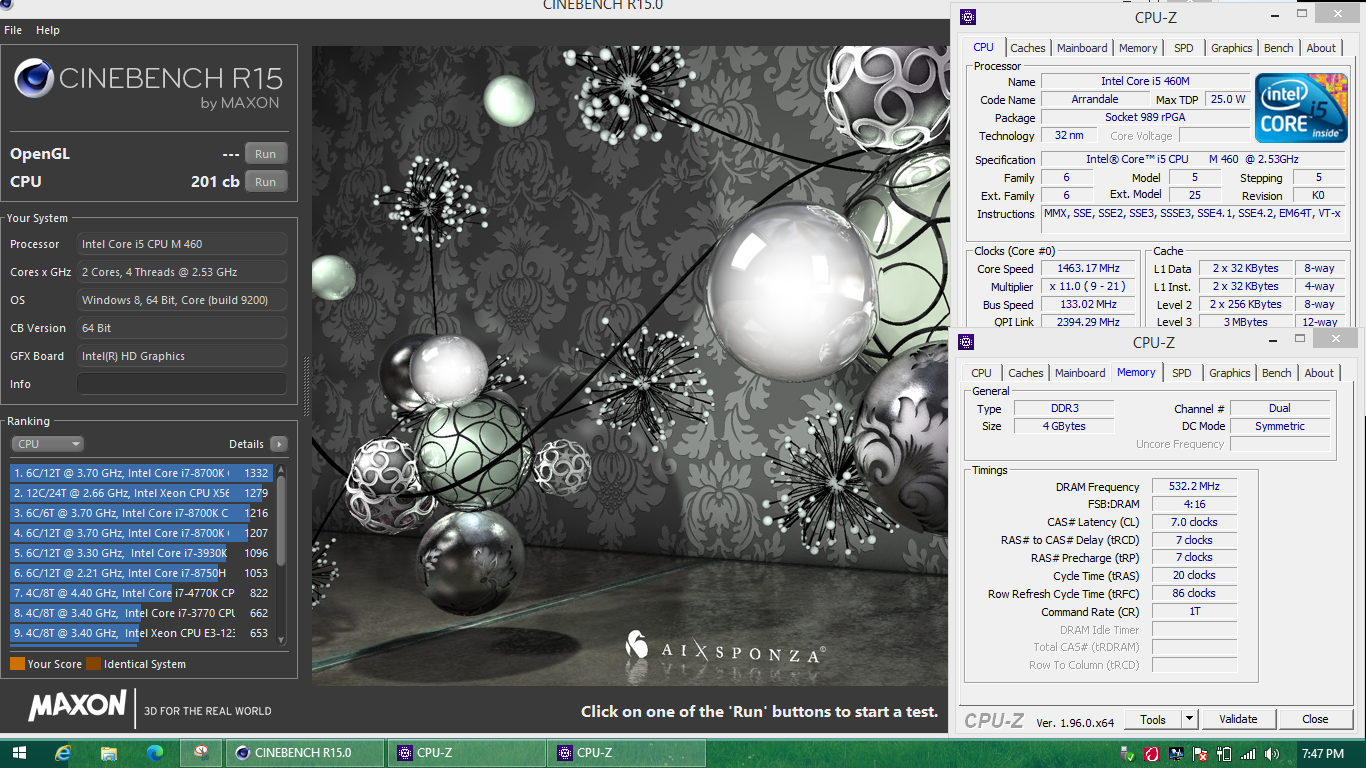Run the OpenGL benchmark
Viewport: 1366px width, 768px height.
point(265,154)
